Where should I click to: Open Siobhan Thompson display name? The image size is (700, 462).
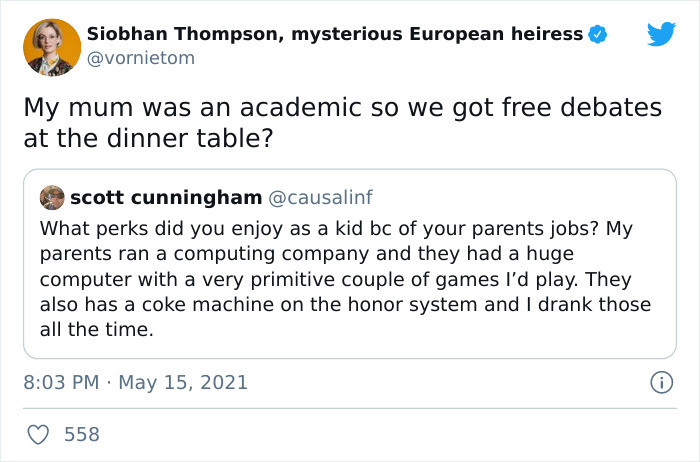tap(335, 34)
